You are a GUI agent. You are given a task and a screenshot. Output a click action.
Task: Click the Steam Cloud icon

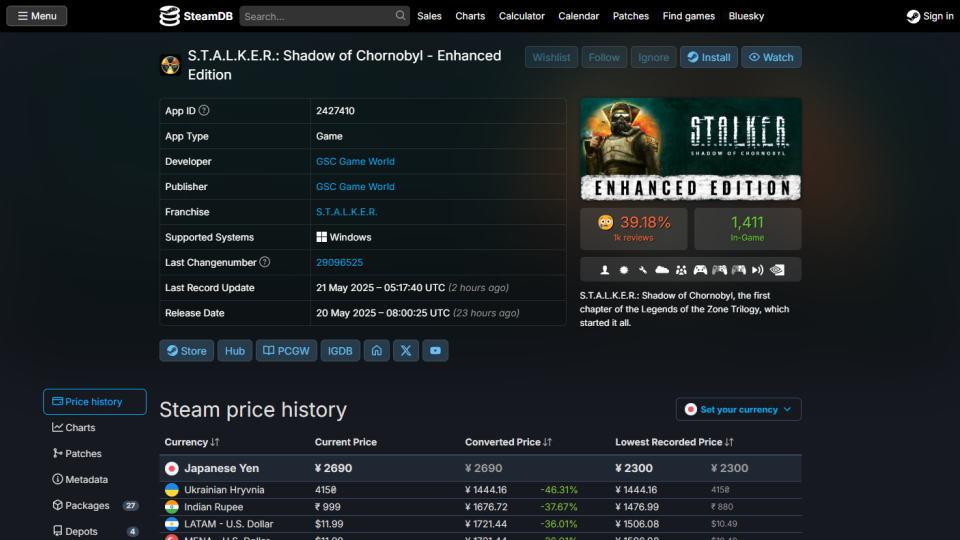(x=662, y=269)
